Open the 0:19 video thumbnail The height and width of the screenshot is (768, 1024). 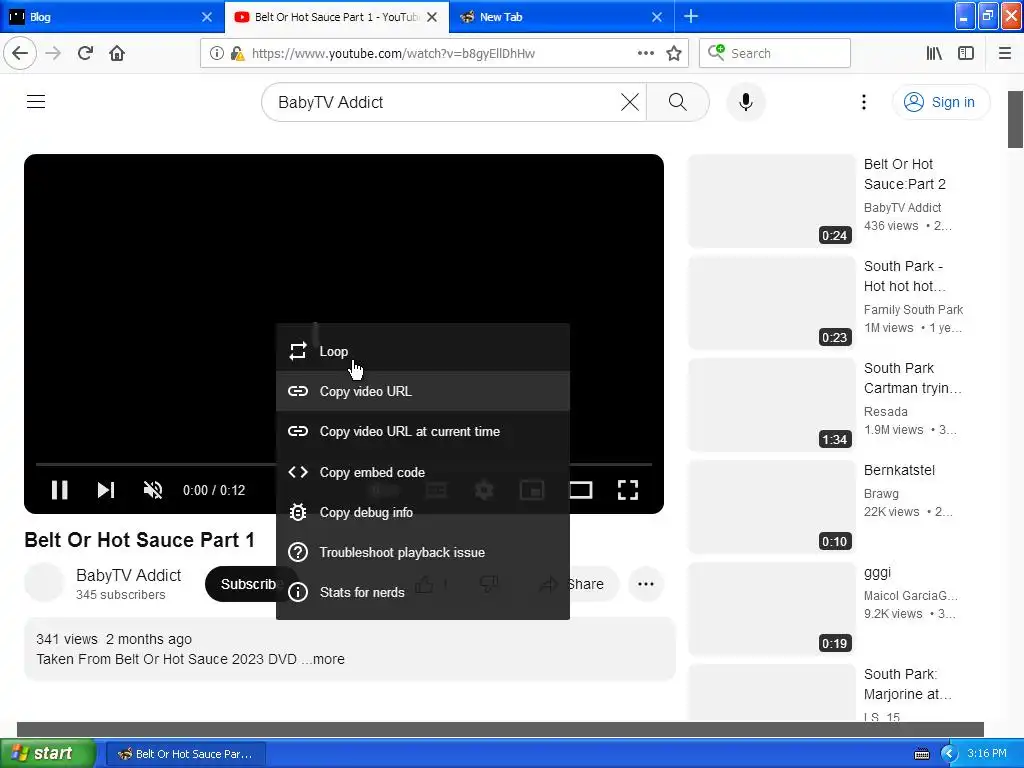772,609
